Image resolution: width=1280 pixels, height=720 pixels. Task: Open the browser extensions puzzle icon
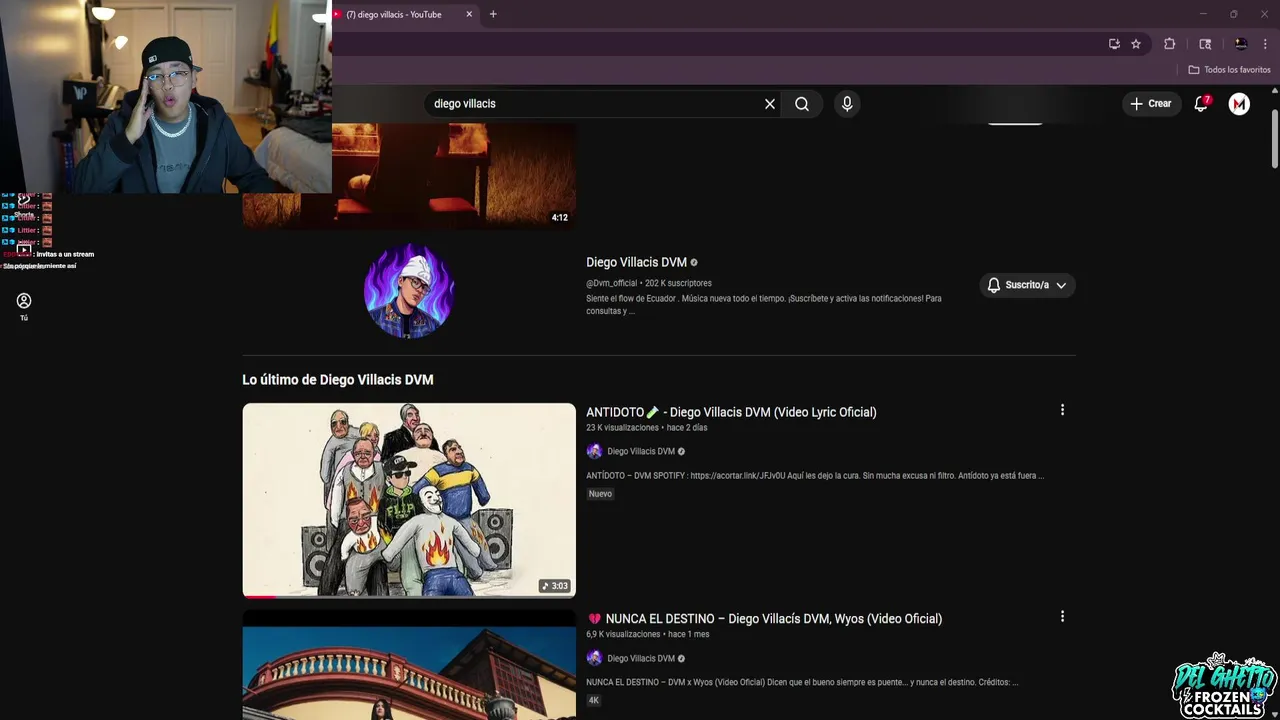pyautogui.click(x=1169, y=44)
